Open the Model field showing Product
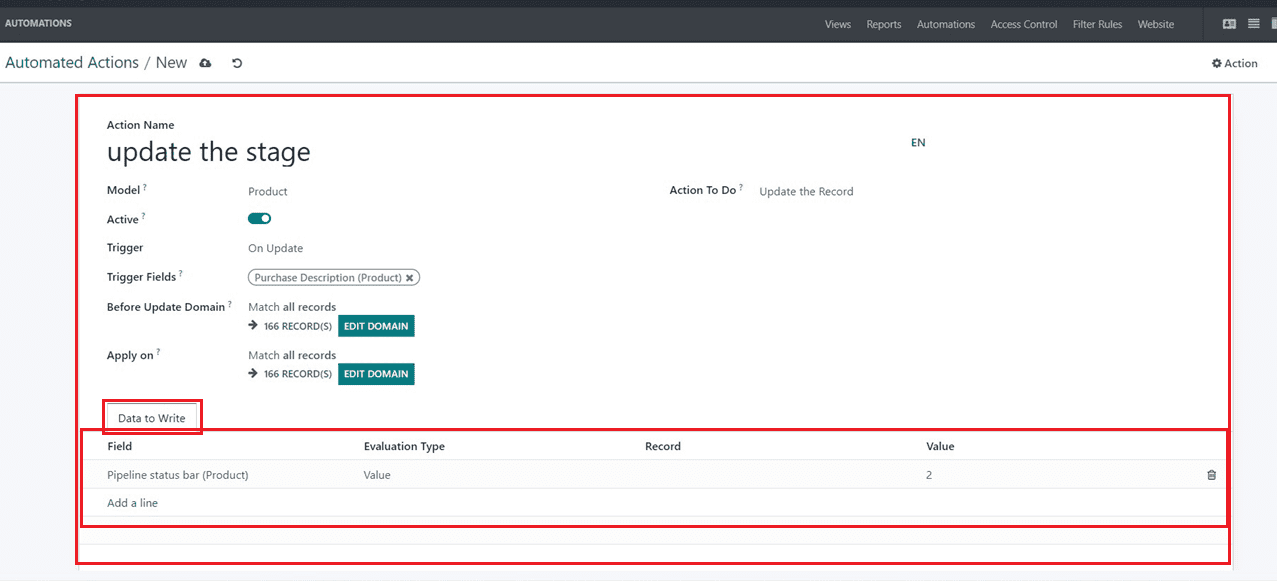The width and height of the screenshot is (1277, 581). point(268,192)
